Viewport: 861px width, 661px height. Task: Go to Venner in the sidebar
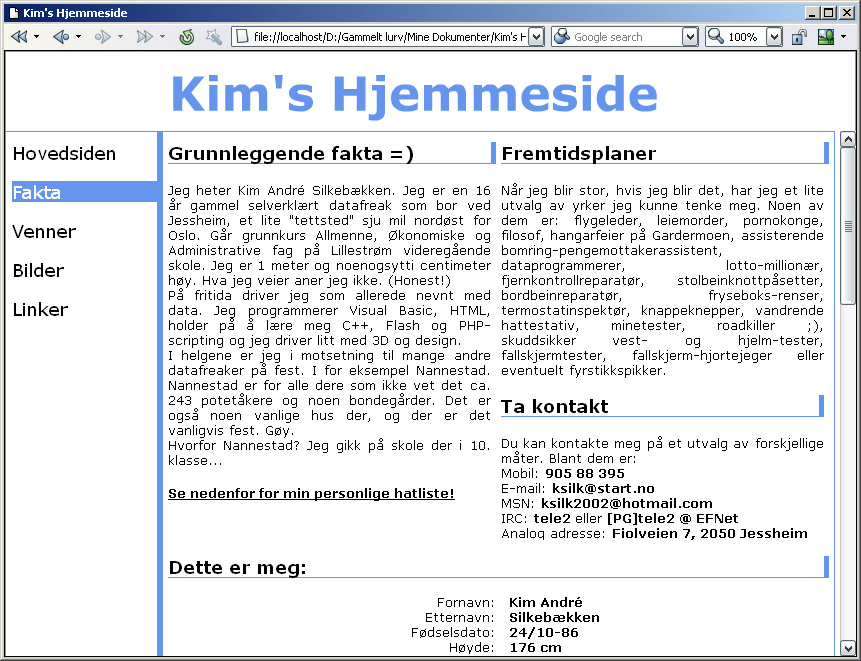click(x=44, y=231)
